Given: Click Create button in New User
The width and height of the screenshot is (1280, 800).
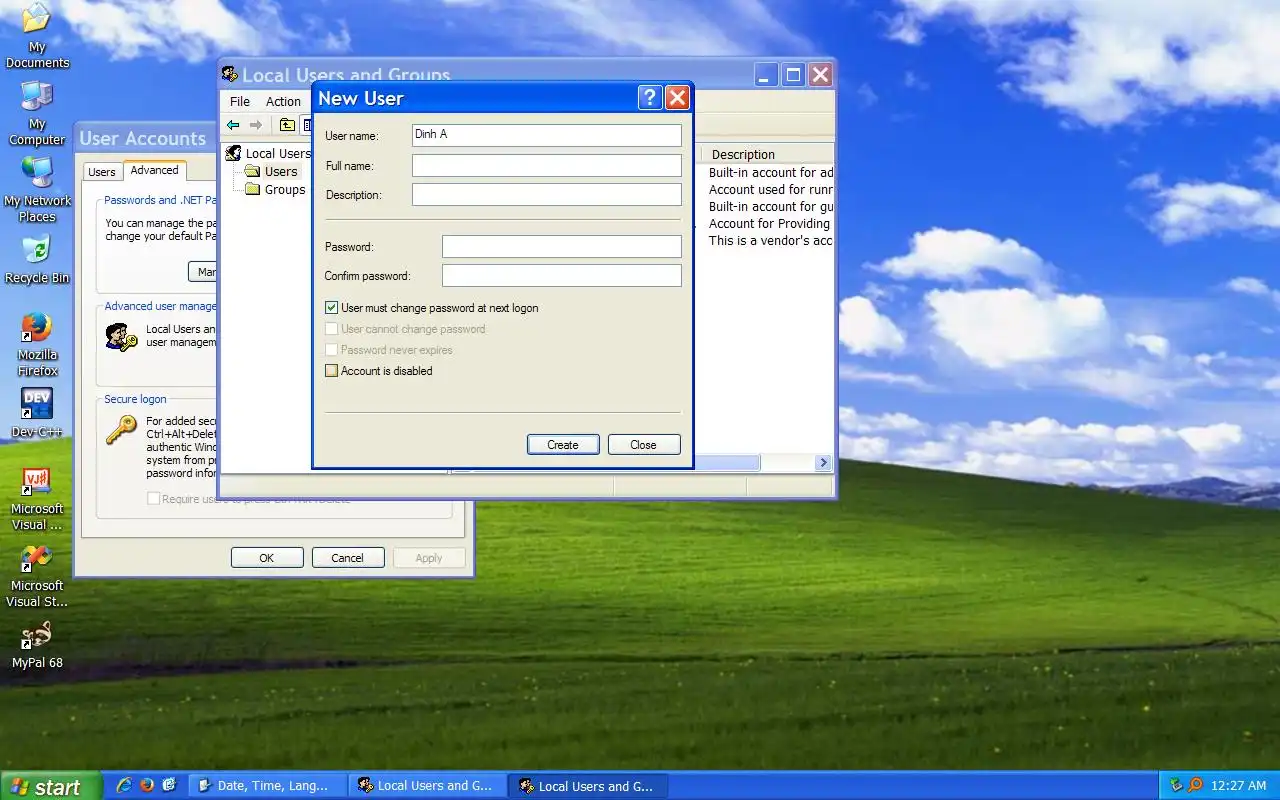Looking at the screenshot, I should coord(563,445).
